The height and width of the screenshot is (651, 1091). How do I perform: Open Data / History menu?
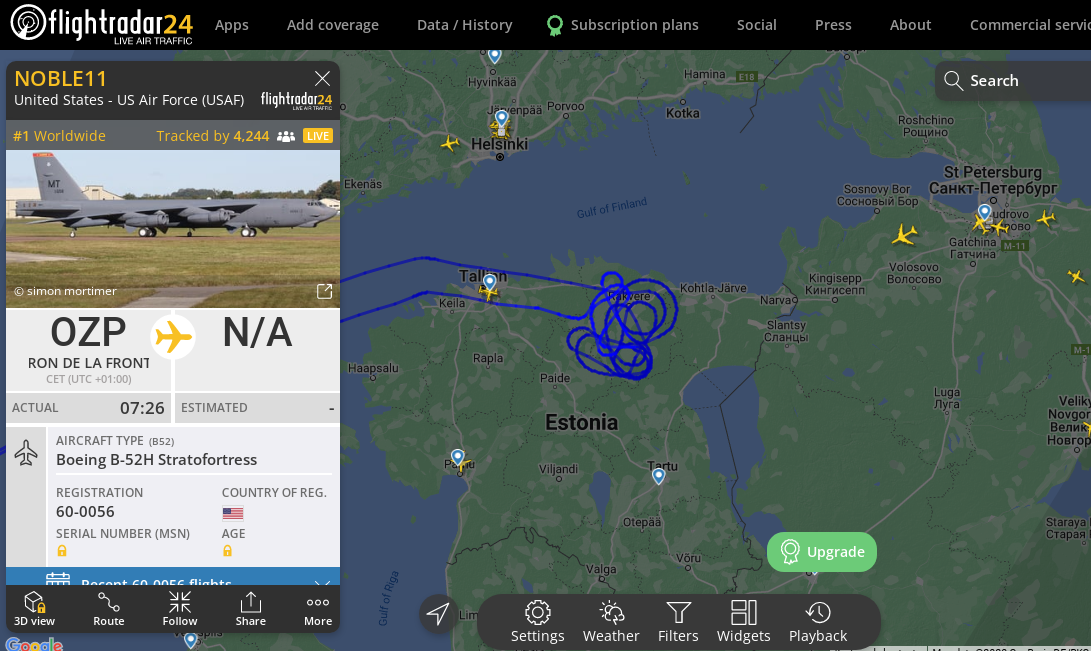click(x=464, y=25)
